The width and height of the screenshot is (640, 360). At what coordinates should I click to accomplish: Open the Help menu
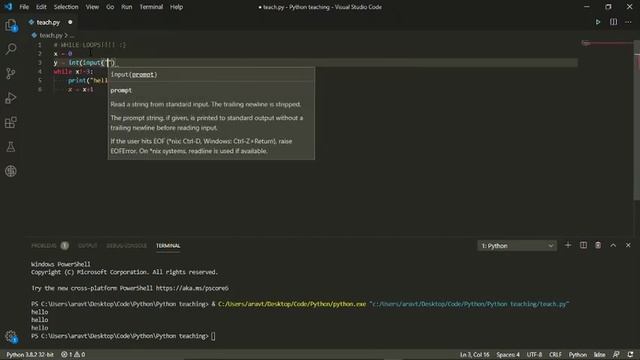(x=176, y=7)
